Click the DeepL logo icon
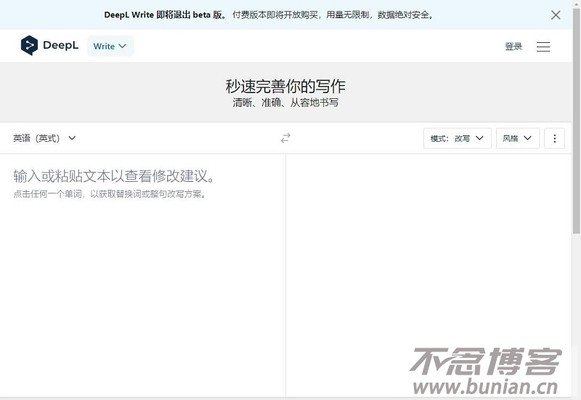The width and height of the screenshot is (581, 400). click(x=29, y=46)
